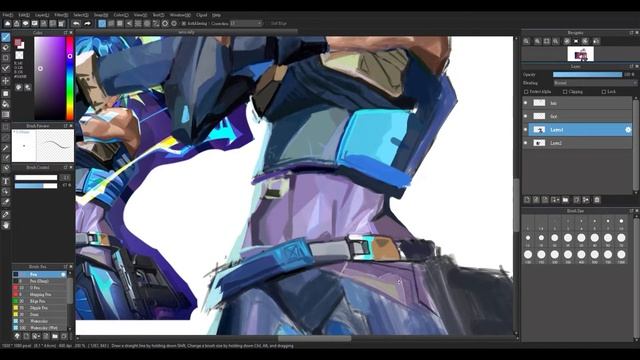Select the Text tool
Image resolution: width=640 pixels, height=360 pixels.
6,181
